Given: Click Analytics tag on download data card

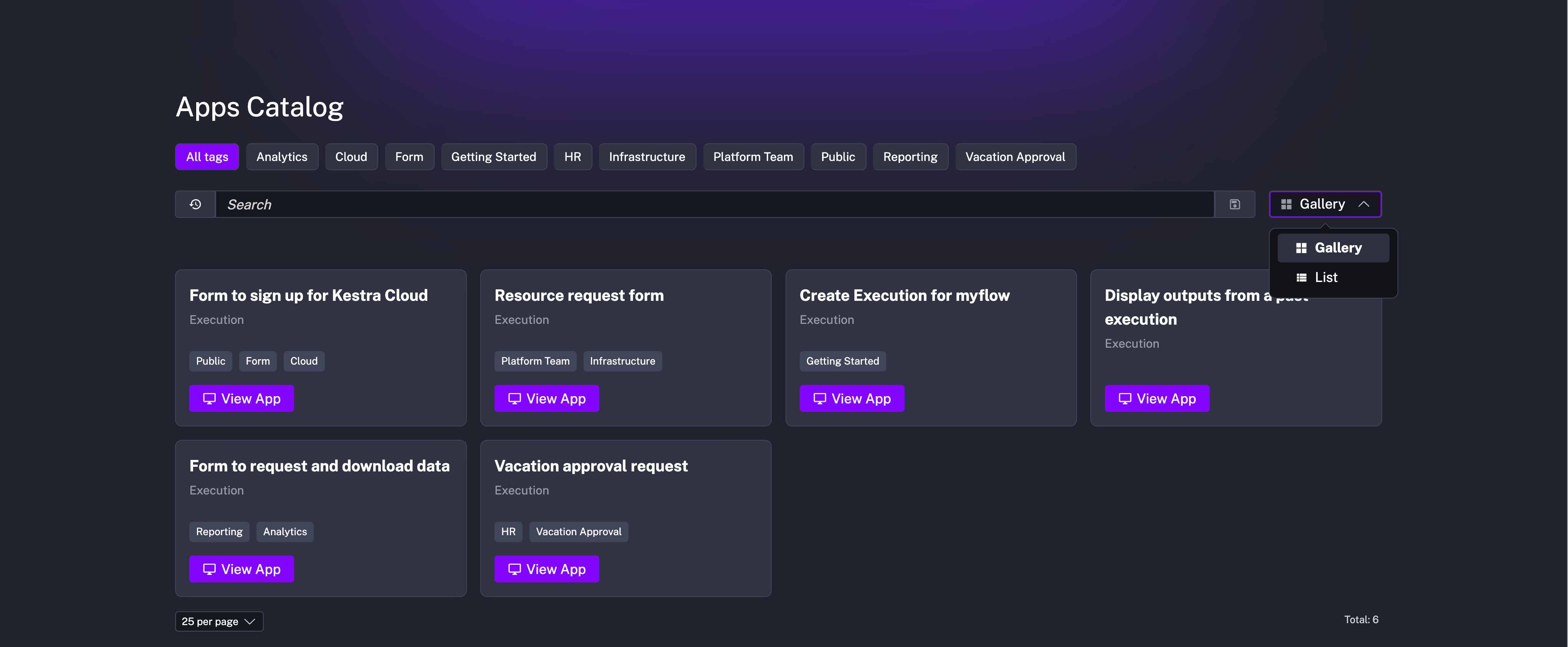Looking at the screenshot, I should tap(285, 532).
